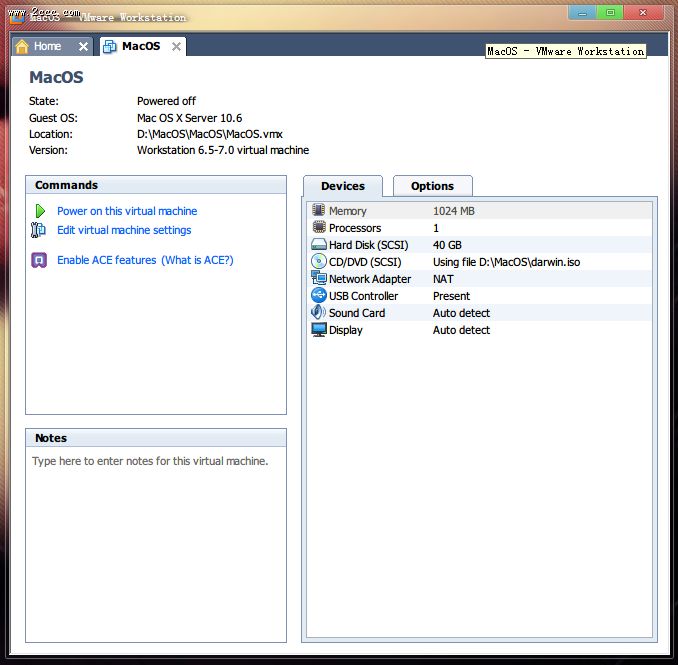Click the Edit virtual machine settings icon

38,230
